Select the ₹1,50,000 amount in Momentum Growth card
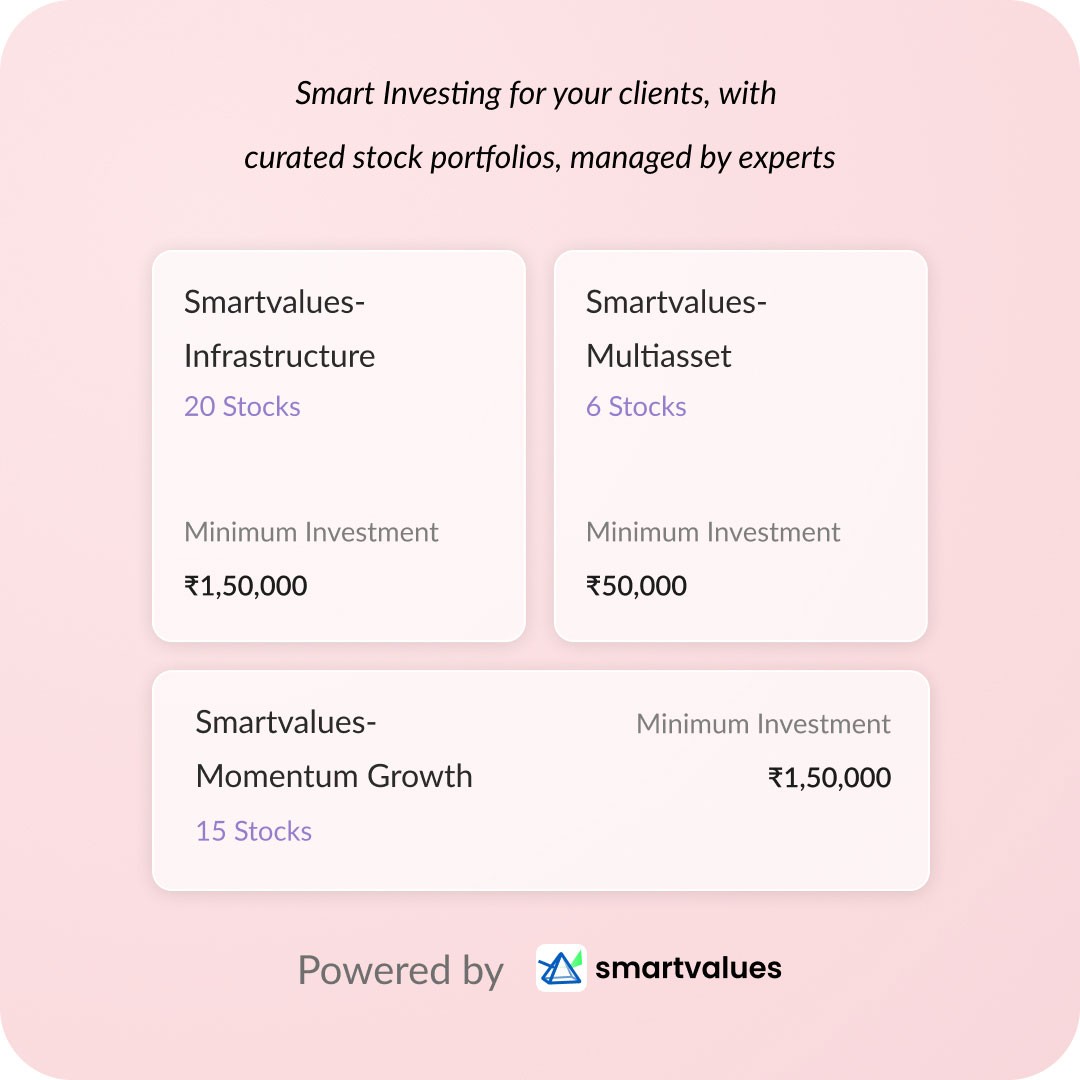This screenshot has height=1080, width=1080. (829, 778)
